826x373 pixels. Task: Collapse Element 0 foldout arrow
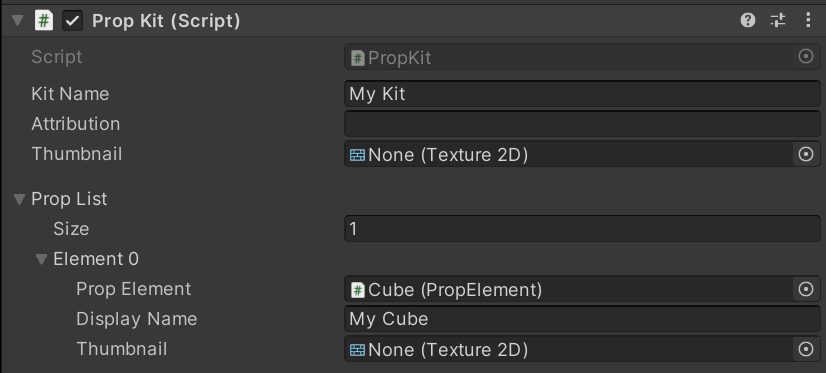(42, 260)
